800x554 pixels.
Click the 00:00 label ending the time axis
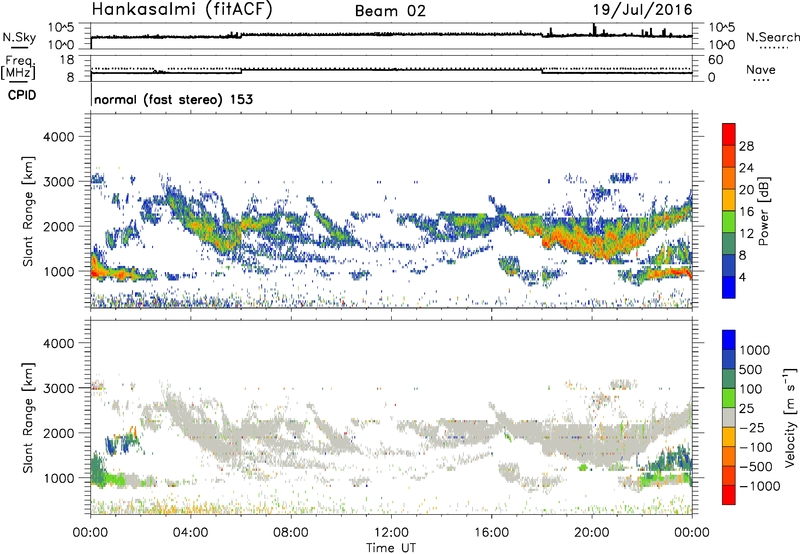(692, 533)
